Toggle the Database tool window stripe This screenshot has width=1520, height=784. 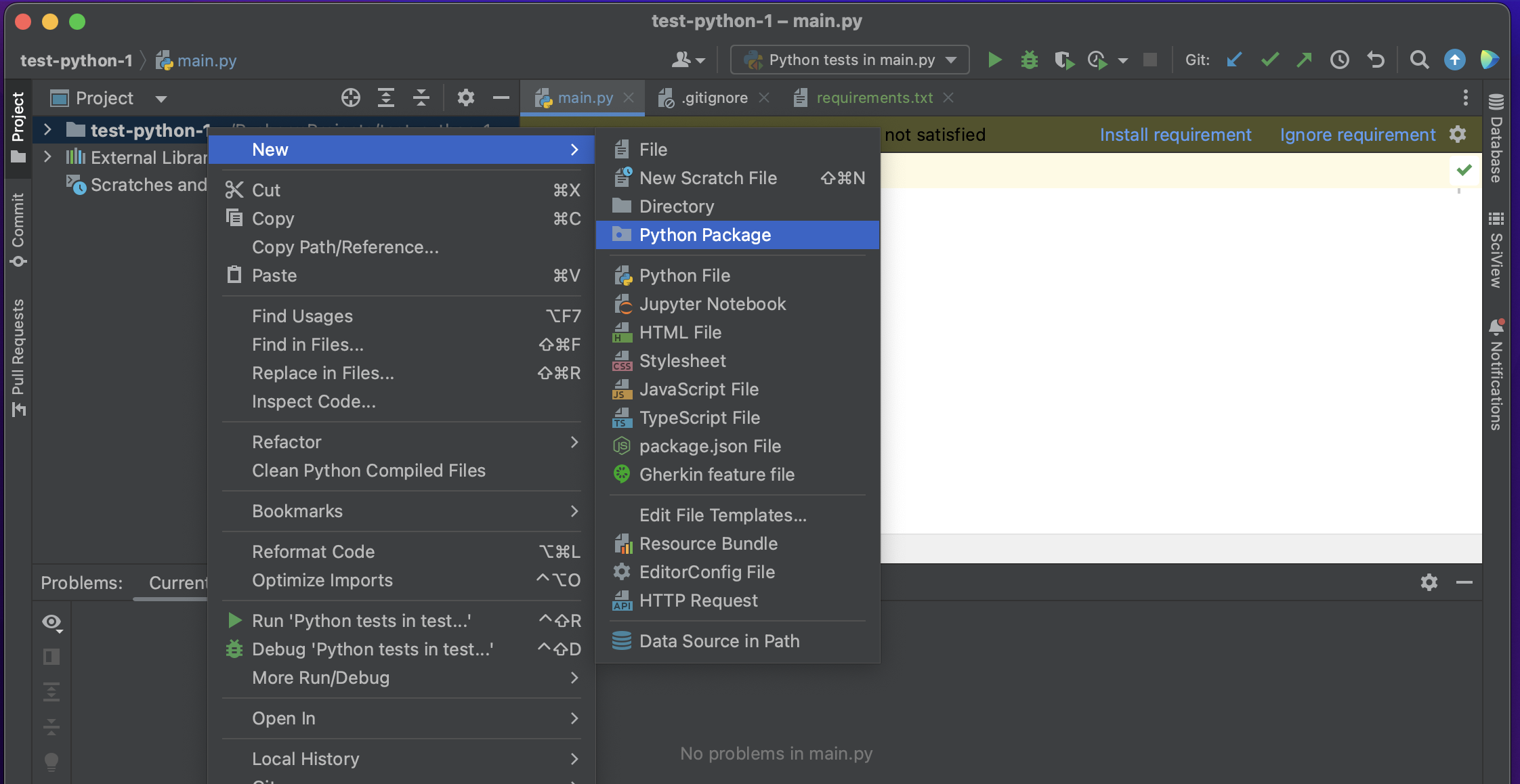(x=1496, y=138)
